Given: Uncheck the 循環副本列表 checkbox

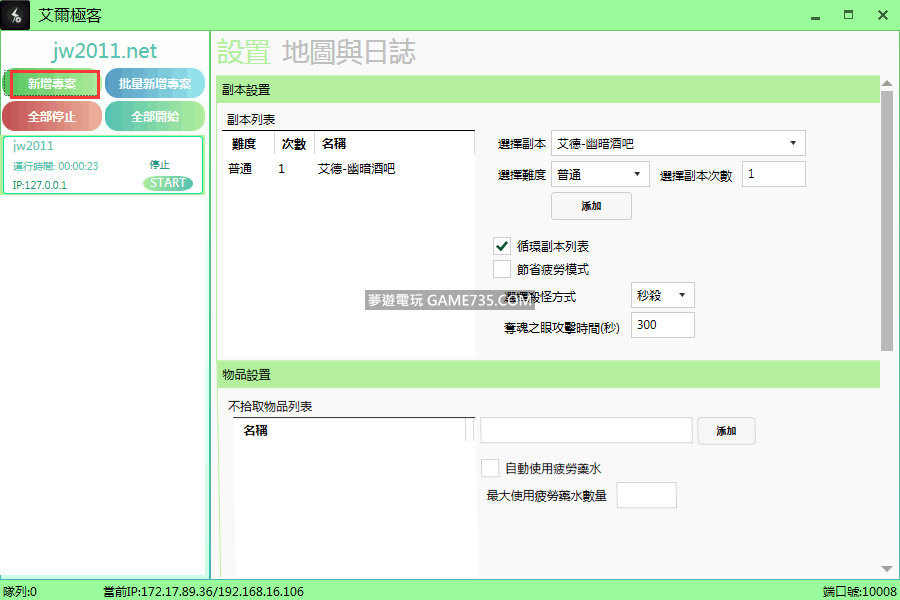Looking at the screenshot, I should tap(502, 246).
